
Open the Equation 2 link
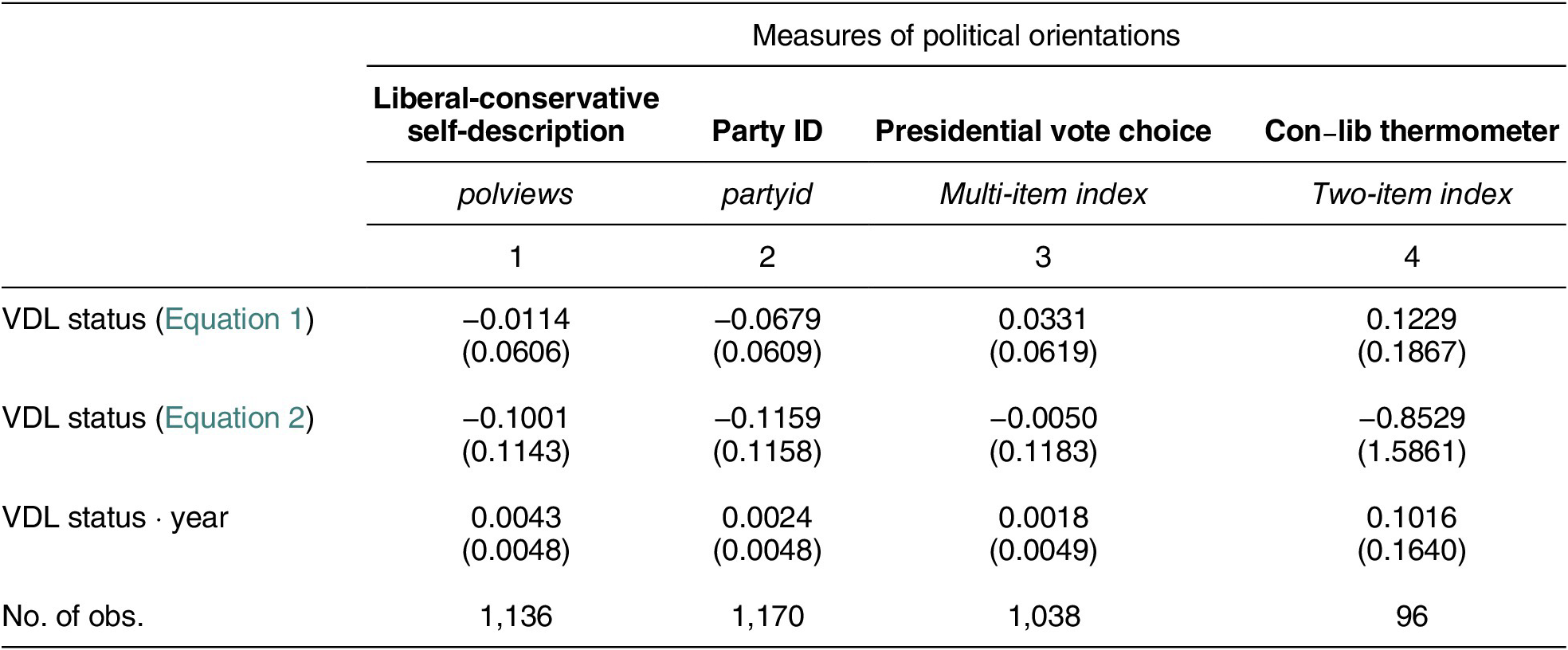(234, 418)
